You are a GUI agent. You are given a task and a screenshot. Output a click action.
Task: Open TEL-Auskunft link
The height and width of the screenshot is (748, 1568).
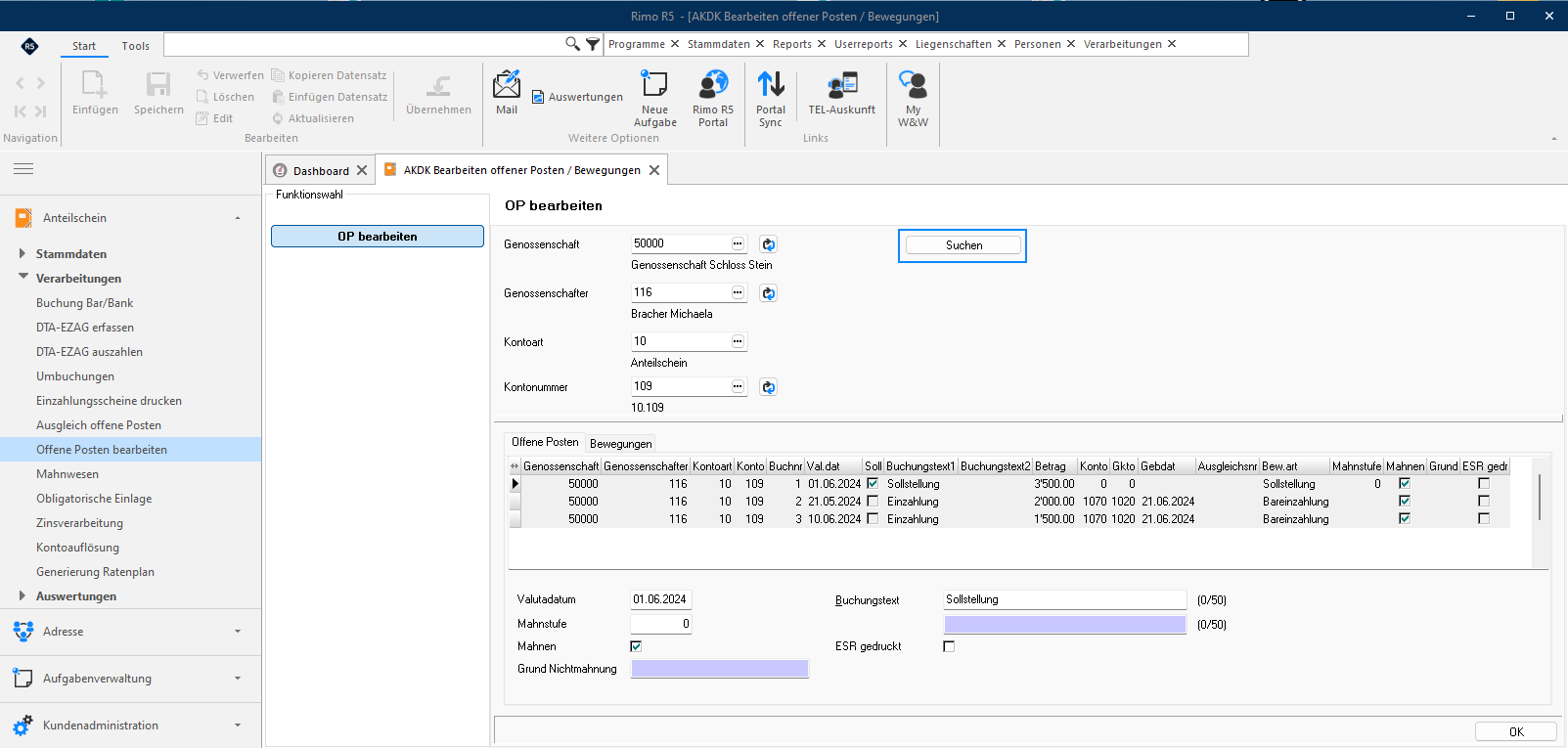[x=842, y=93]
